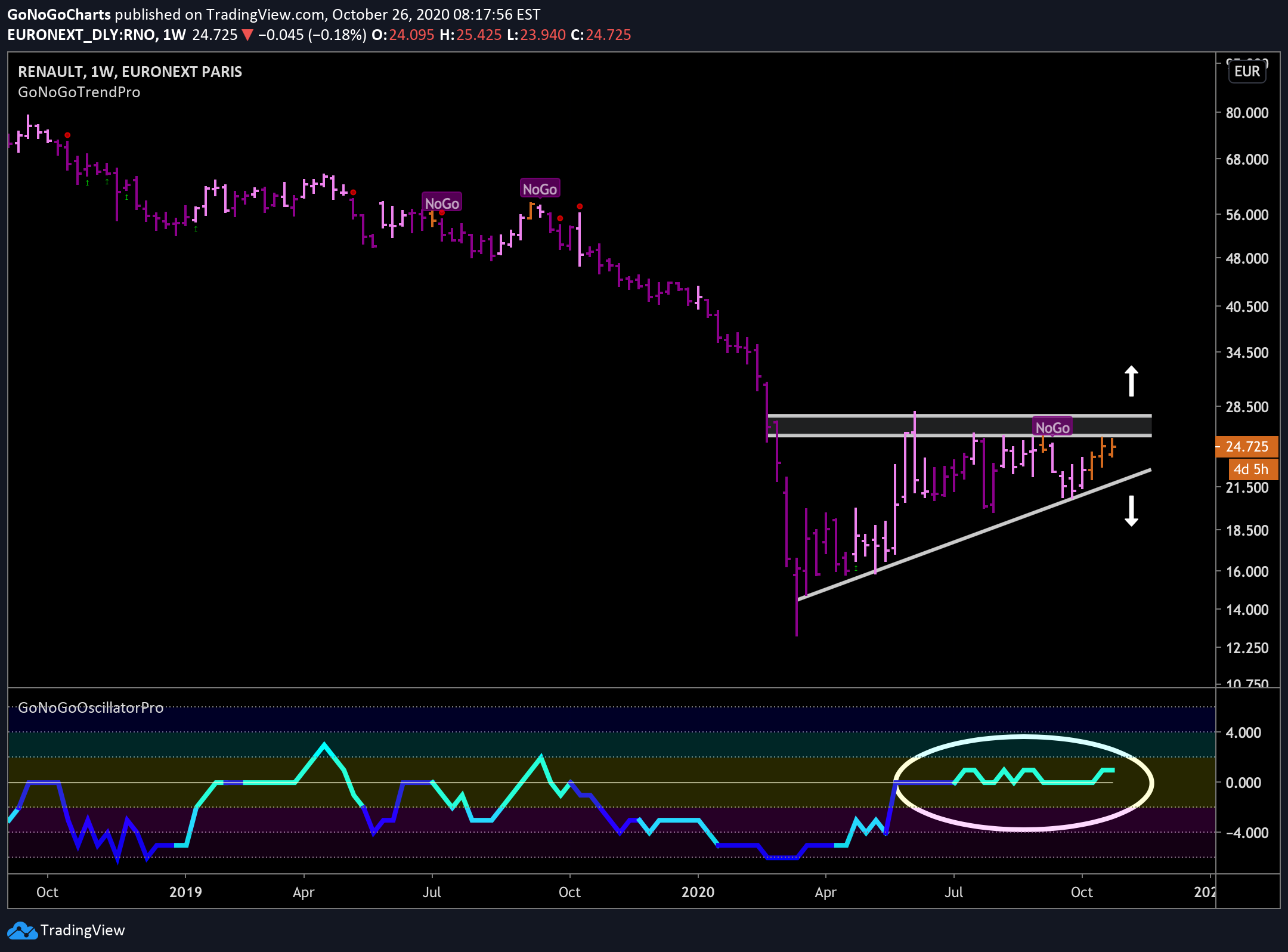Click the Oct 2020 time axis label
Screen dimensions: 1288x952
[x=1082, y=892]
